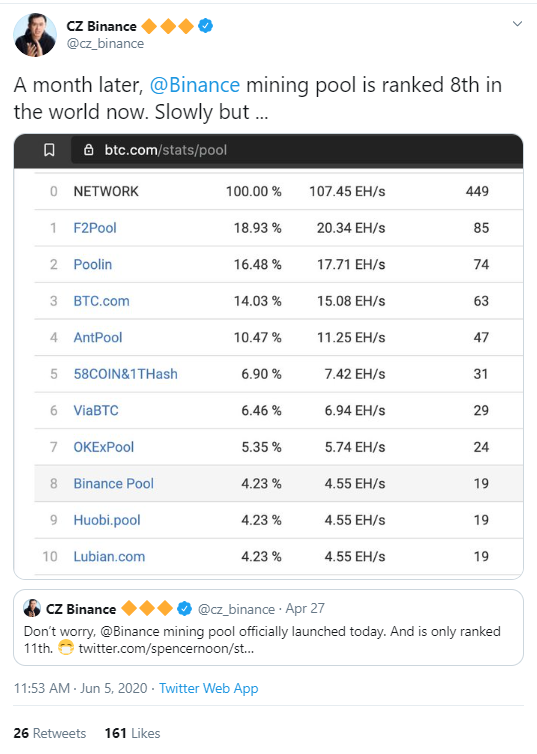Screen dimensions: 537x754
Task: Open the F2Pool link
Action: pyautogui.click(x=95, y=228)
